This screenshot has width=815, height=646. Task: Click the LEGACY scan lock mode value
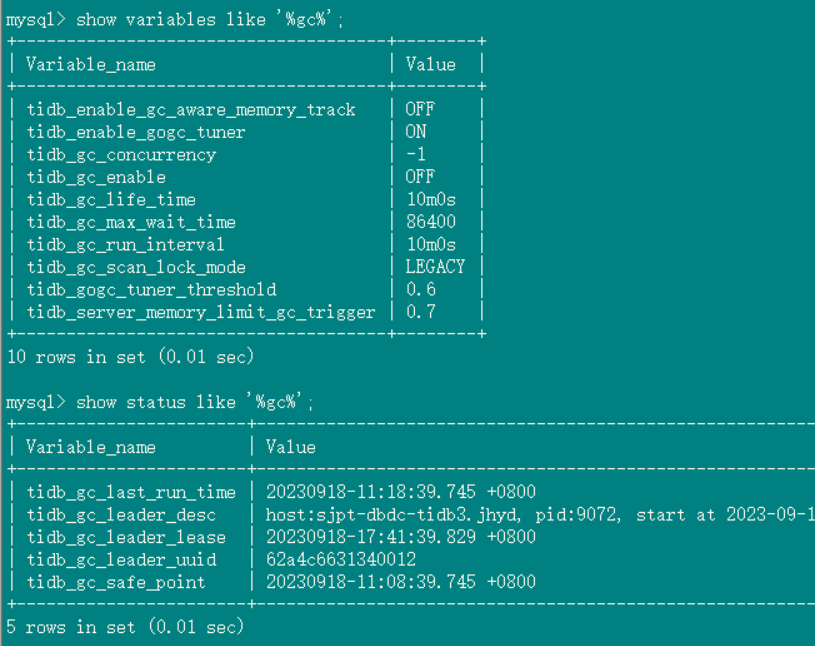(x=435, y=267)
